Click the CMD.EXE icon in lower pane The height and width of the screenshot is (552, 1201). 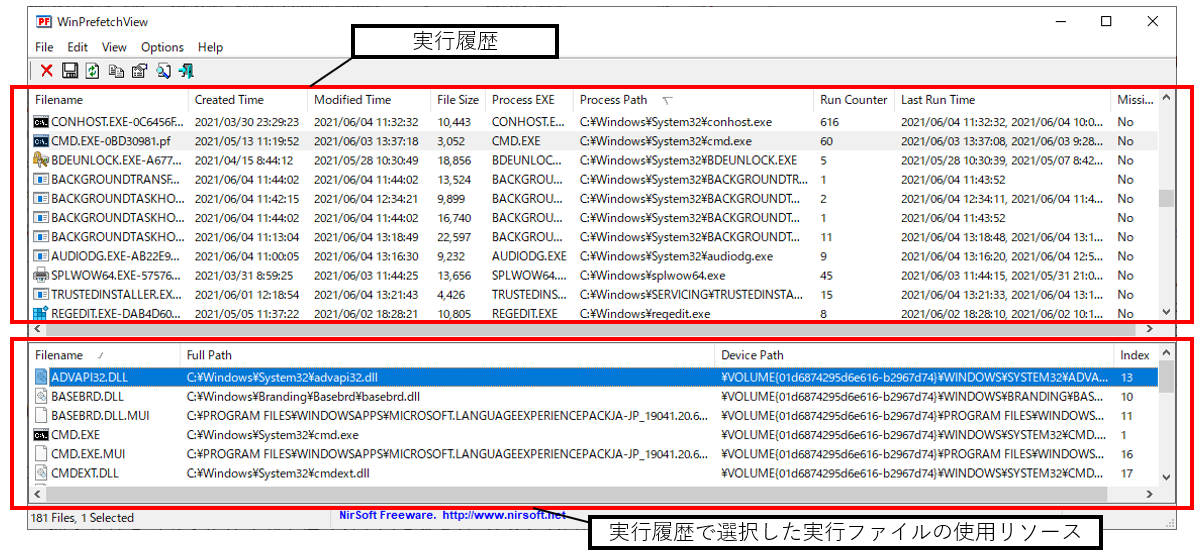click(x=41, y=435)
